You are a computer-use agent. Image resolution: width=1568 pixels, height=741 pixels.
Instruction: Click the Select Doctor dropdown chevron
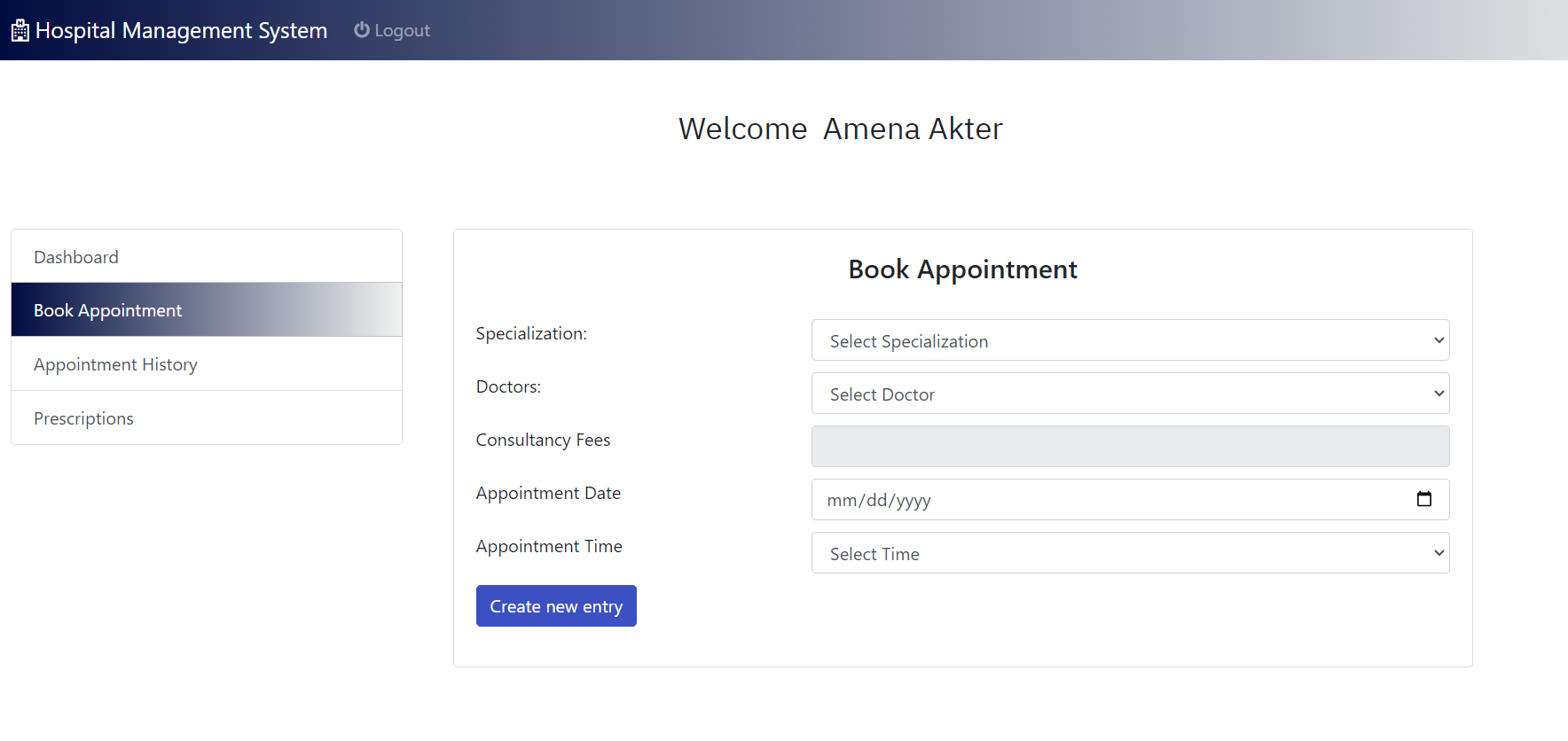[1439, 394]
